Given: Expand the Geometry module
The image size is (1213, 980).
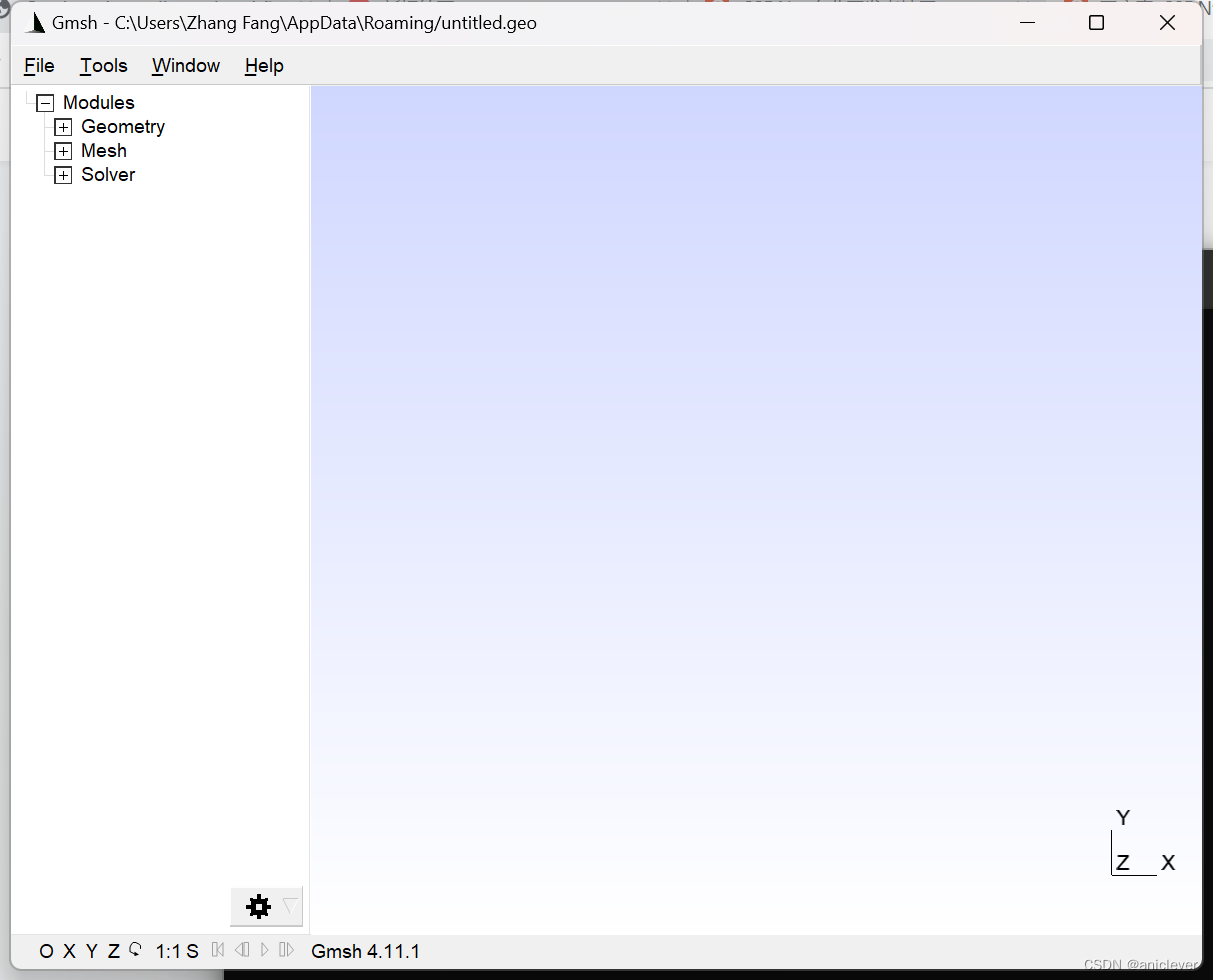Looking at the screenshot, I should tap(63, 127).
